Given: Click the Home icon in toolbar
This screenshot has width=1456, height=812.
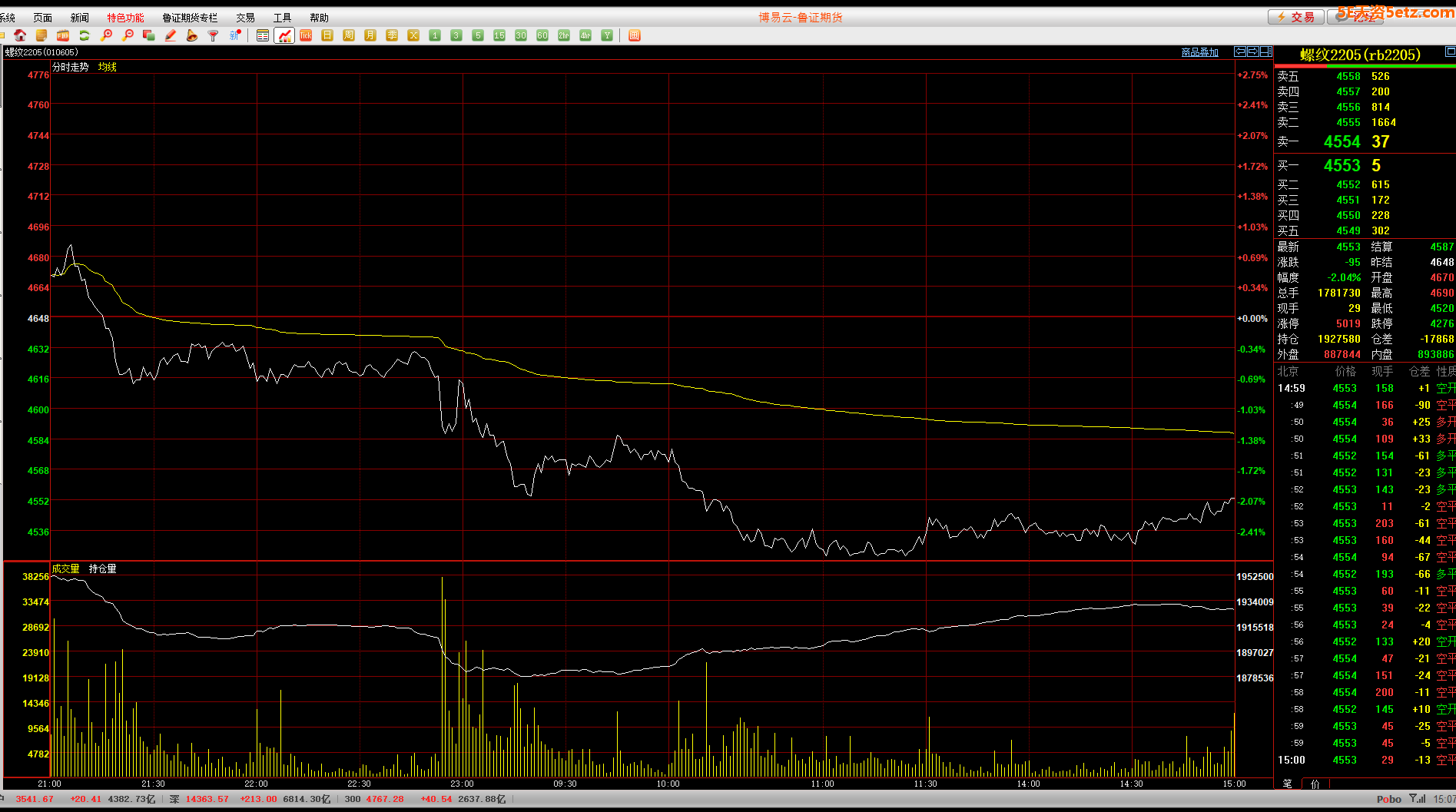Looking at the screenshot, I should point(20,35).
